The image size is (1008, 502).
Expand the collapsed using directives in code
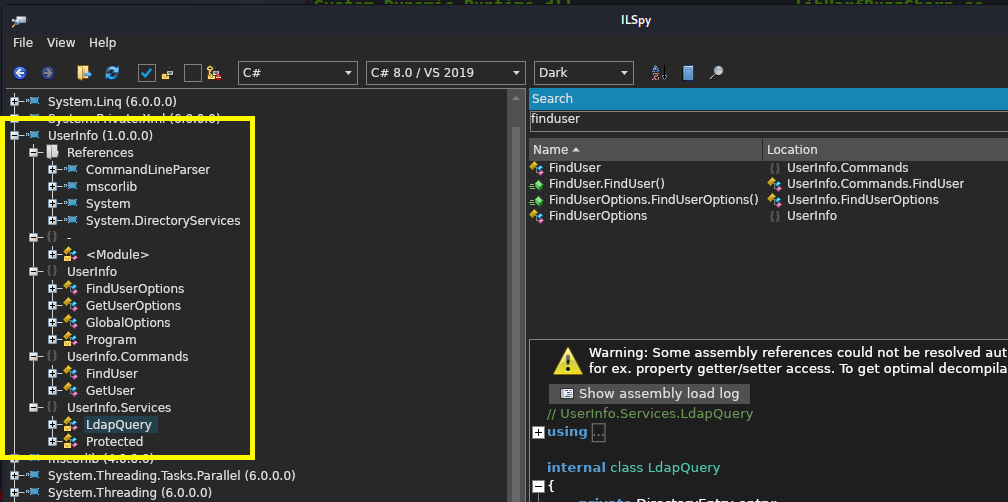tap(539, 433)
